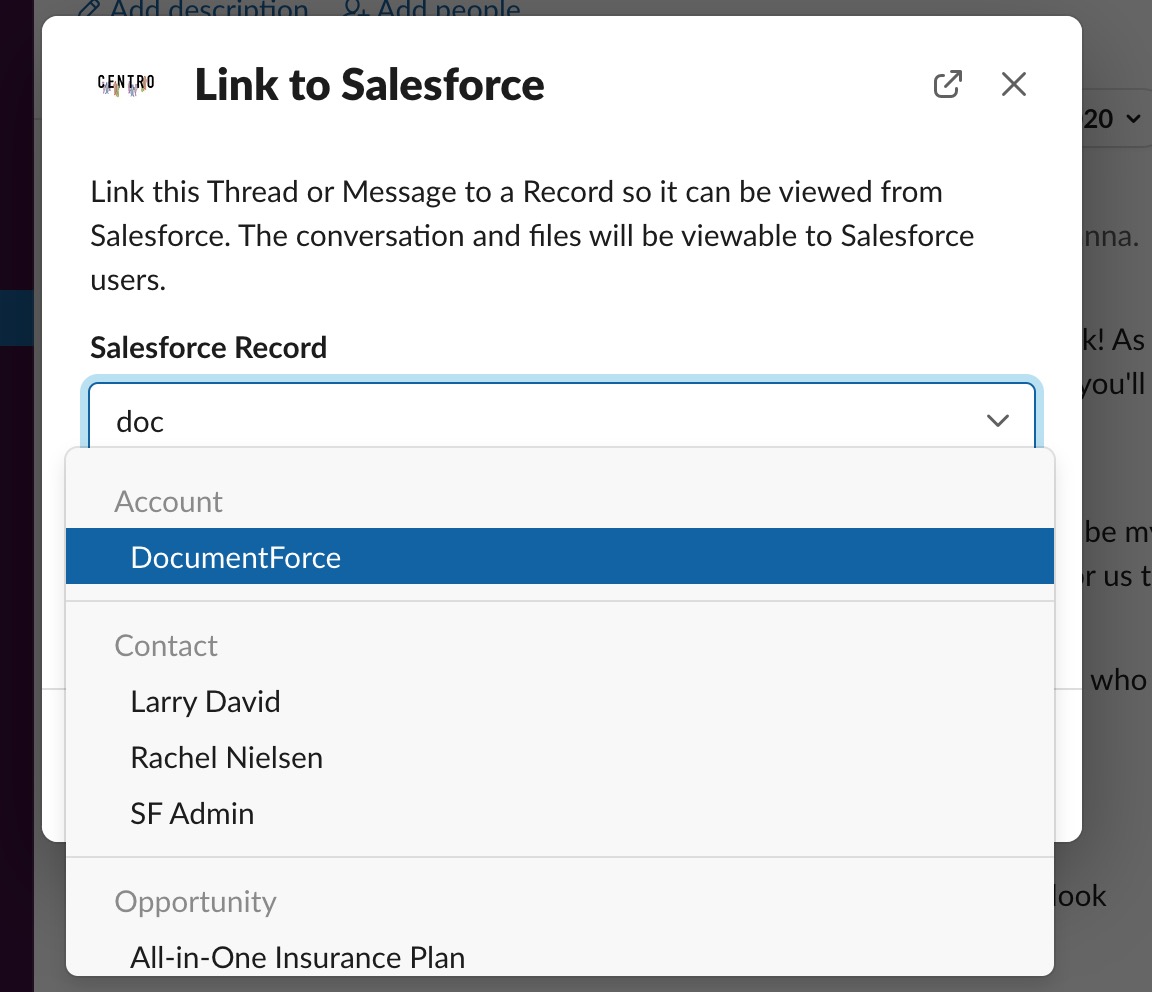
Task: Click the Salesforce Record field label
Action: pyautogui.click(x=209, y=348)
